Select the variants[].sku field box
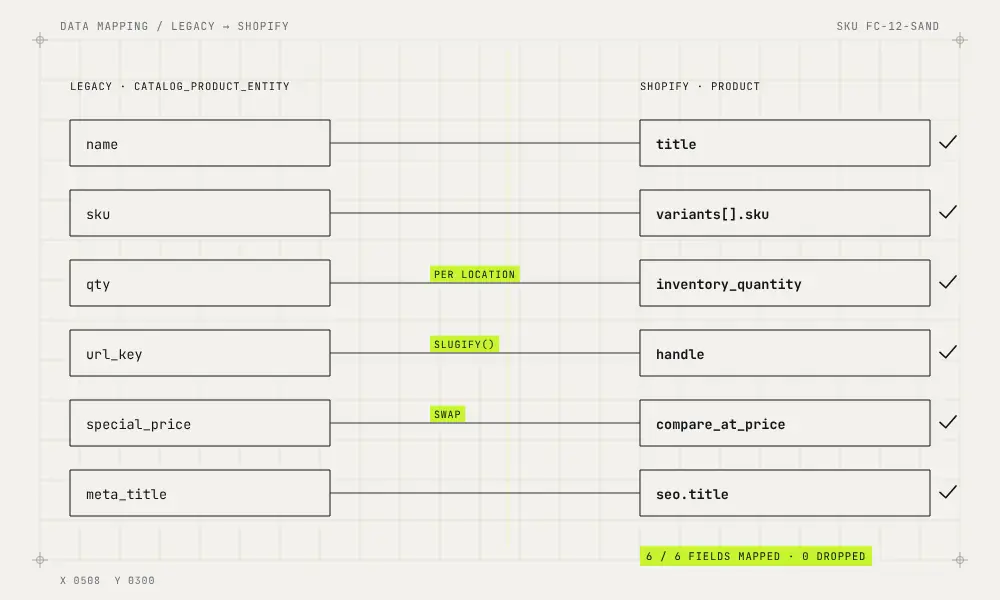This screenshot has height=600, width=1000. [x=784, y=213]
